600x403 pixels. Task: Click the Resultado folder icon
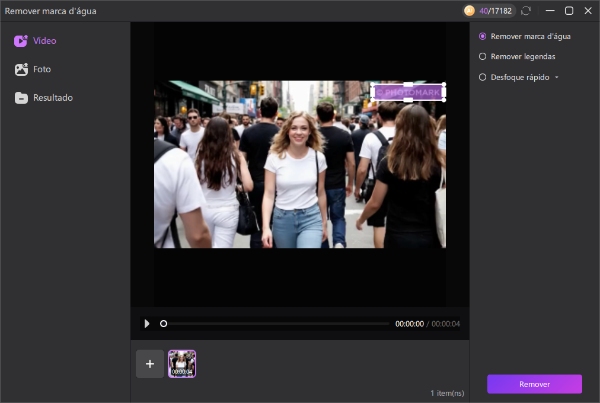point(21,97)
